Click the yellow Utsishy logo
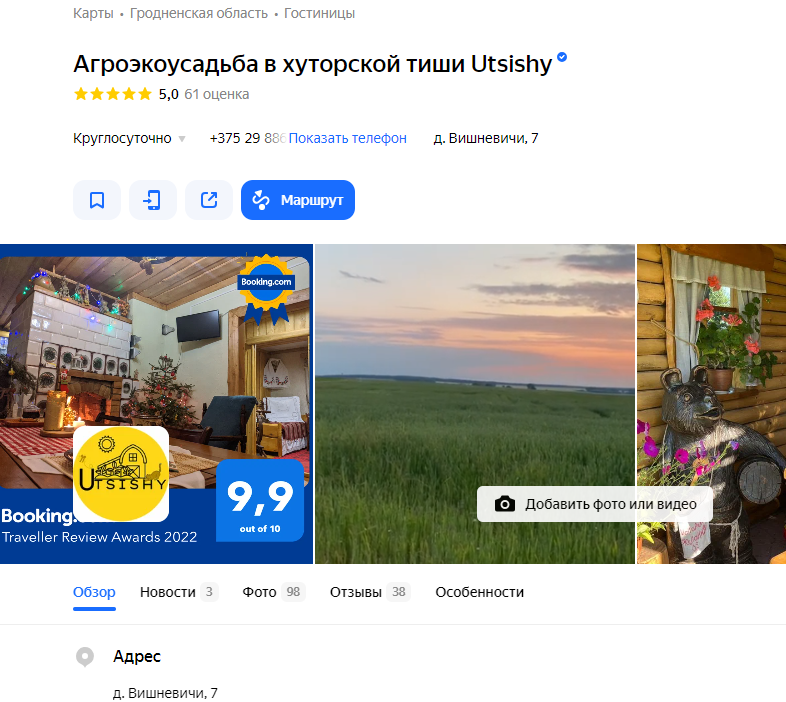 point(121,474)
